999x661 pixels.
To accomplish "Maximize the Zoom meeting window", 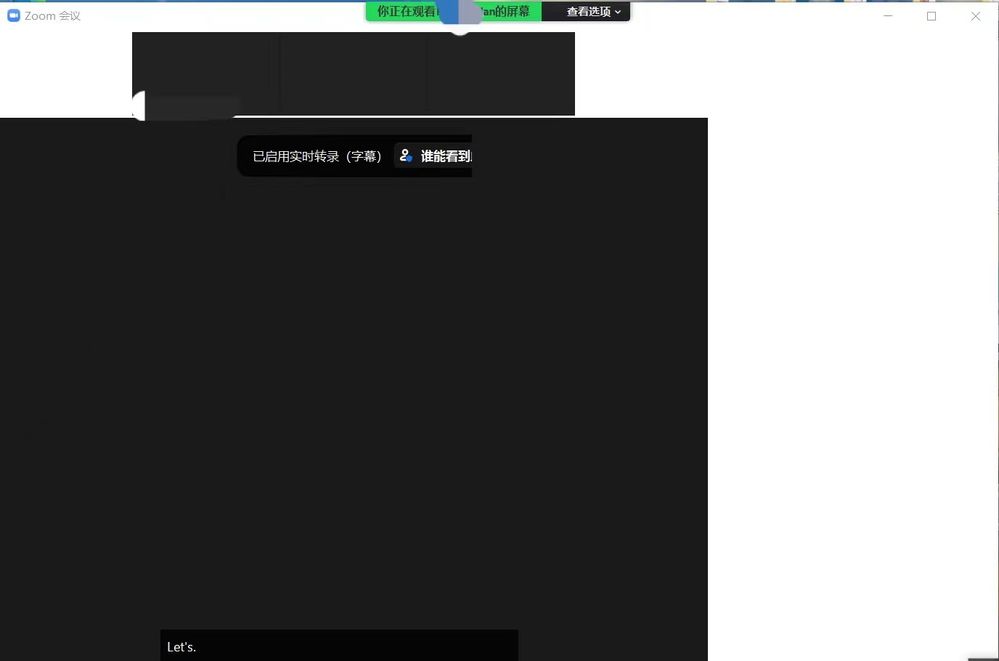I will click(931, 16).
